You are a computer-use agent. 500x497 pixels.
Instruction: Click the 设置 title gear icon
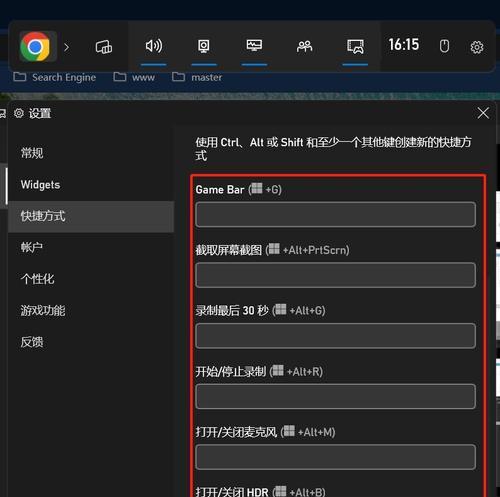coord(19,113)
